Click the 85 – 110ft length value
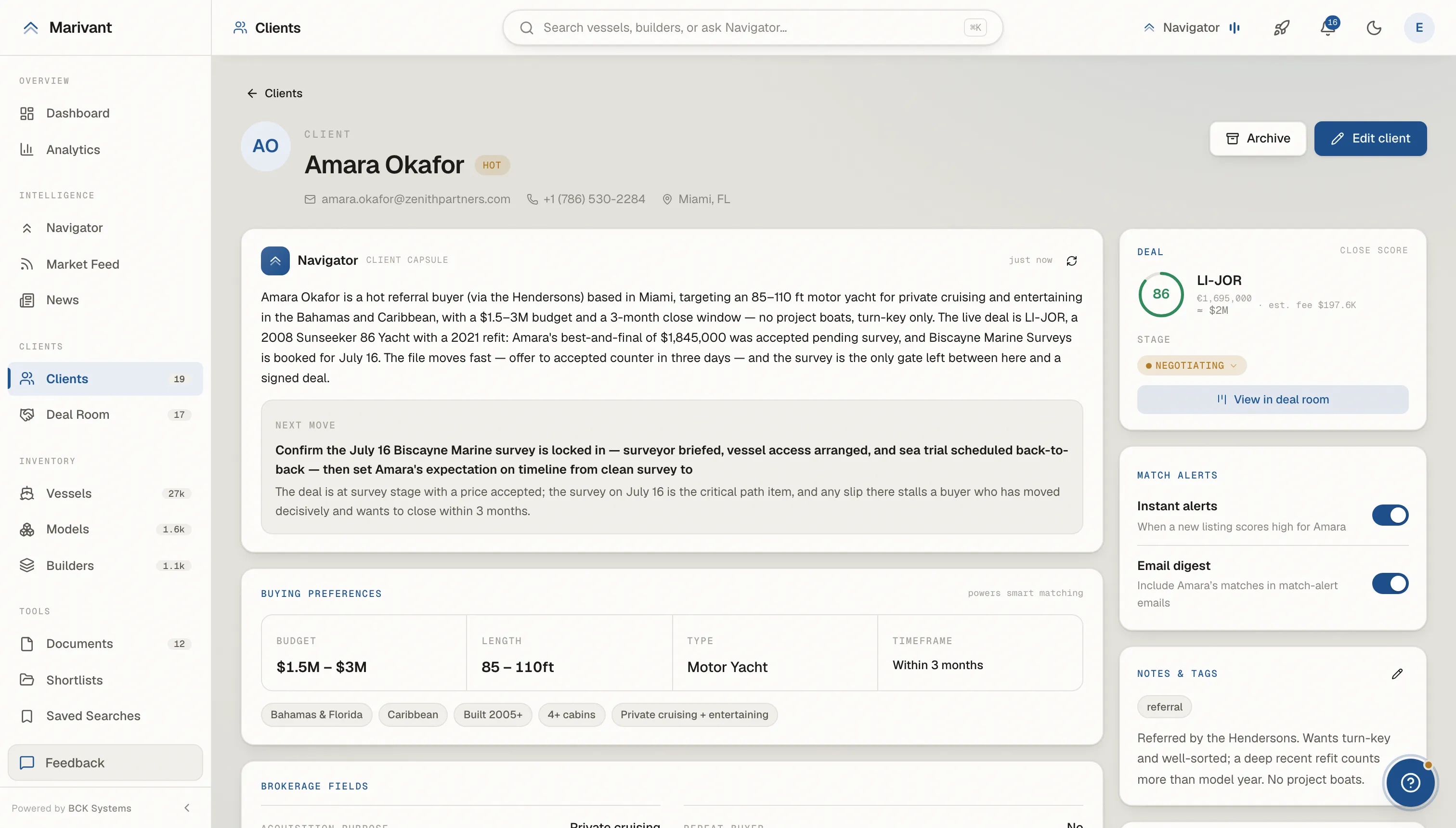The height and width of the screenshot is (828, 1456). pyautogui.click(x=518, y=667)
